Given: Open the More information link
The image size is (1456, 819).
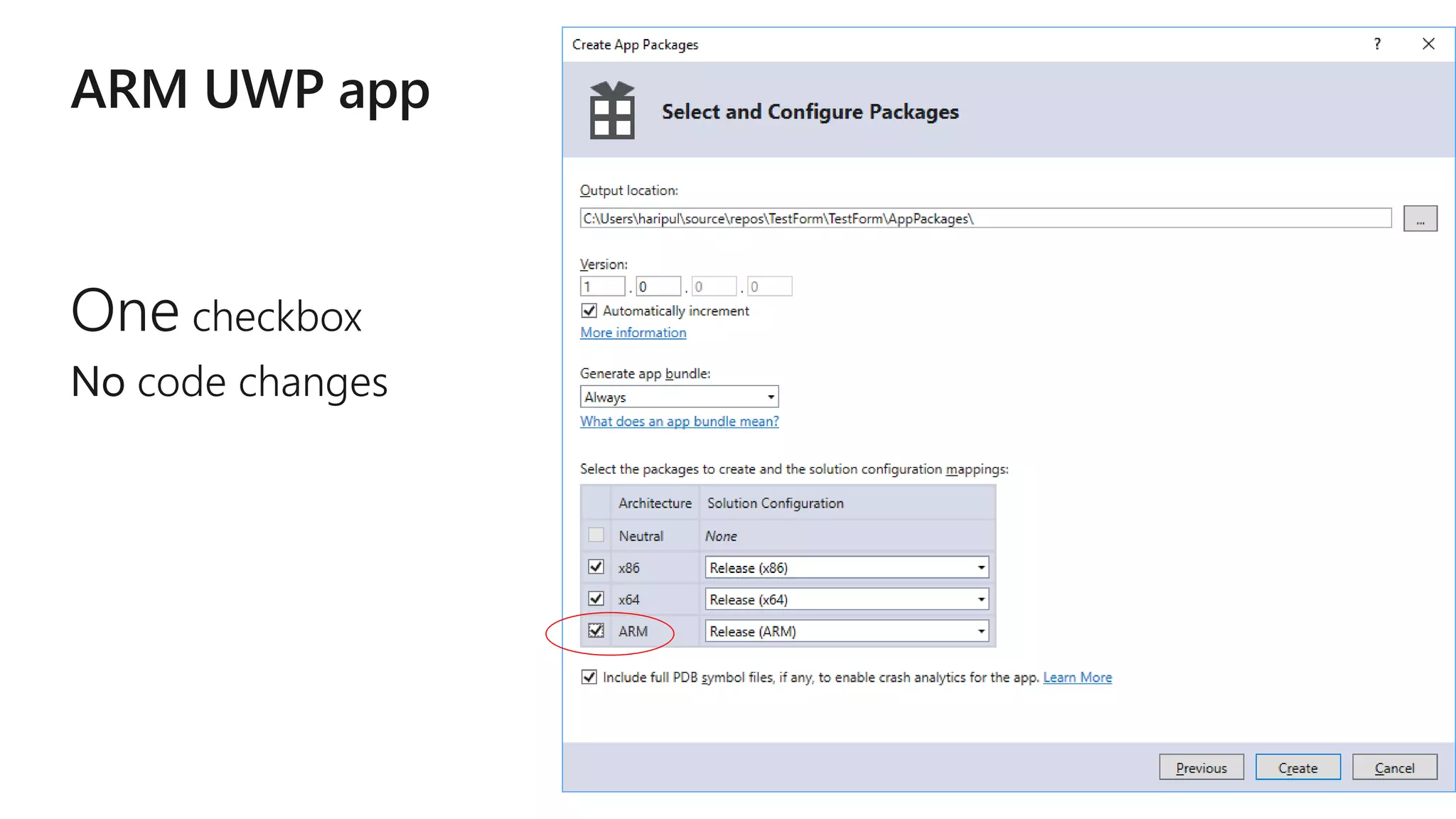Looking at the screenshot, I should pyautogui.click(x=633, y=333).
